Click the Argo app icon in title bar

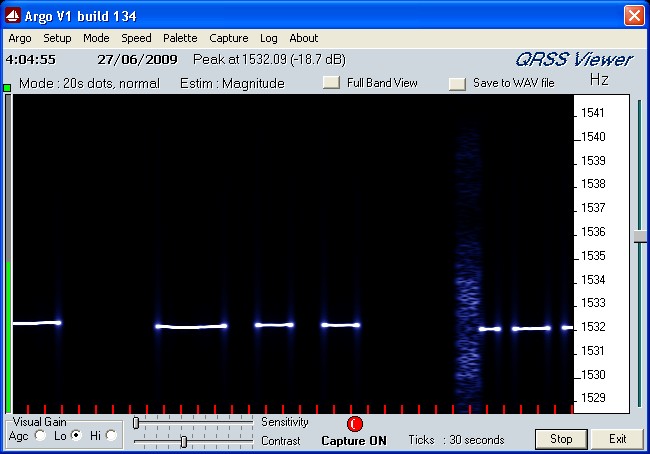[x=14, y=16]
